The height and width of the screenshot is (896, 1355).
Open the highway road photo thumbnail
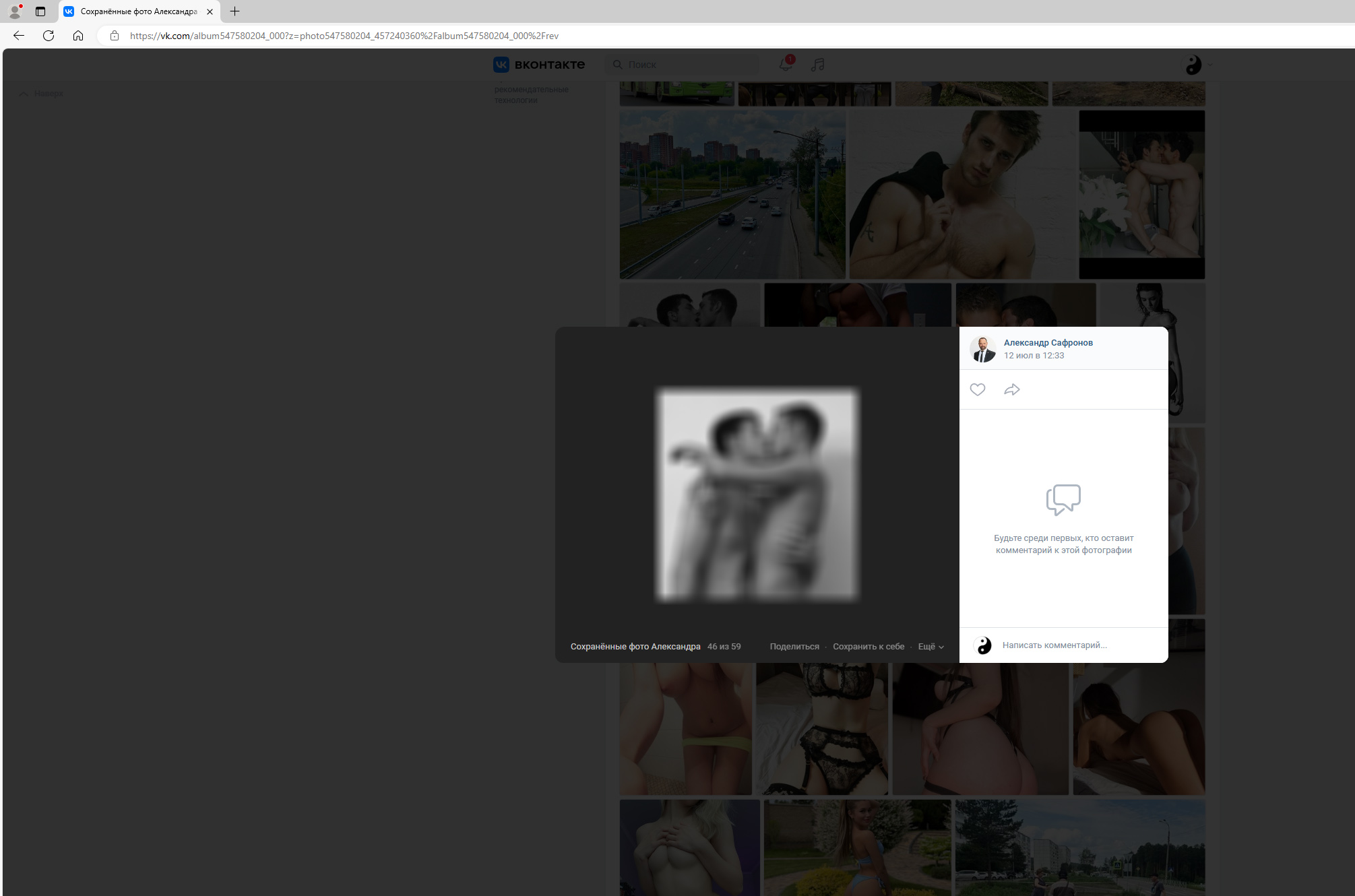click(732, 195)
